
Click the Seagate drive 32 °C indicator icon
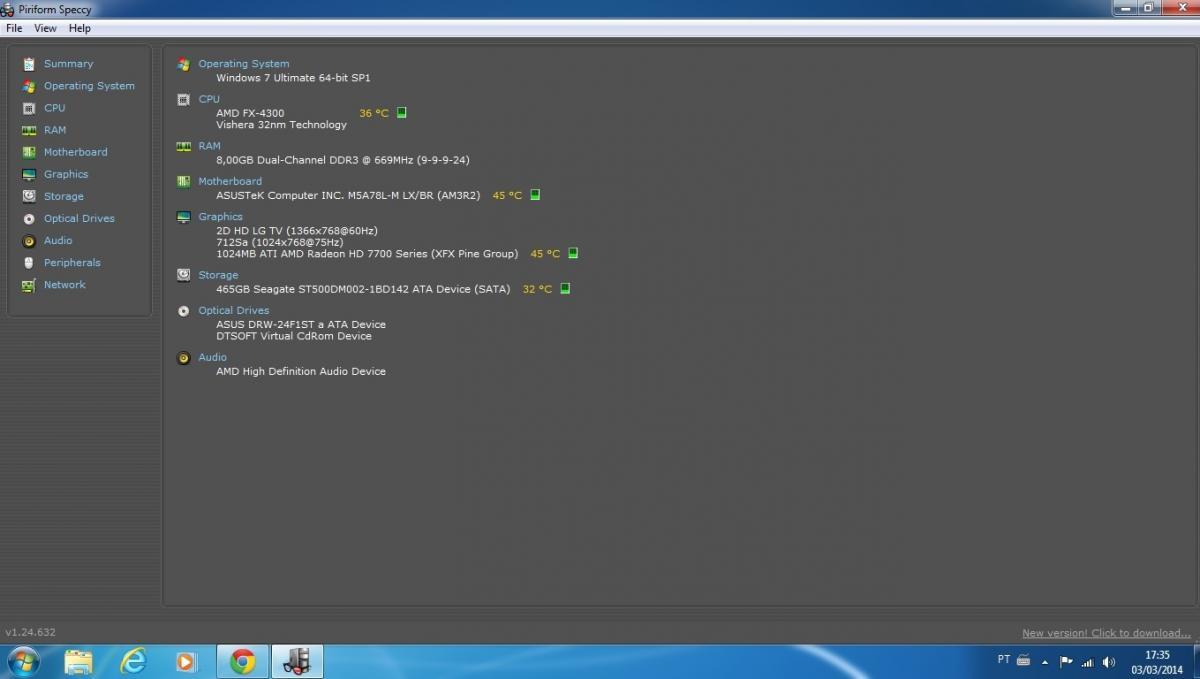tap(565, 289)
